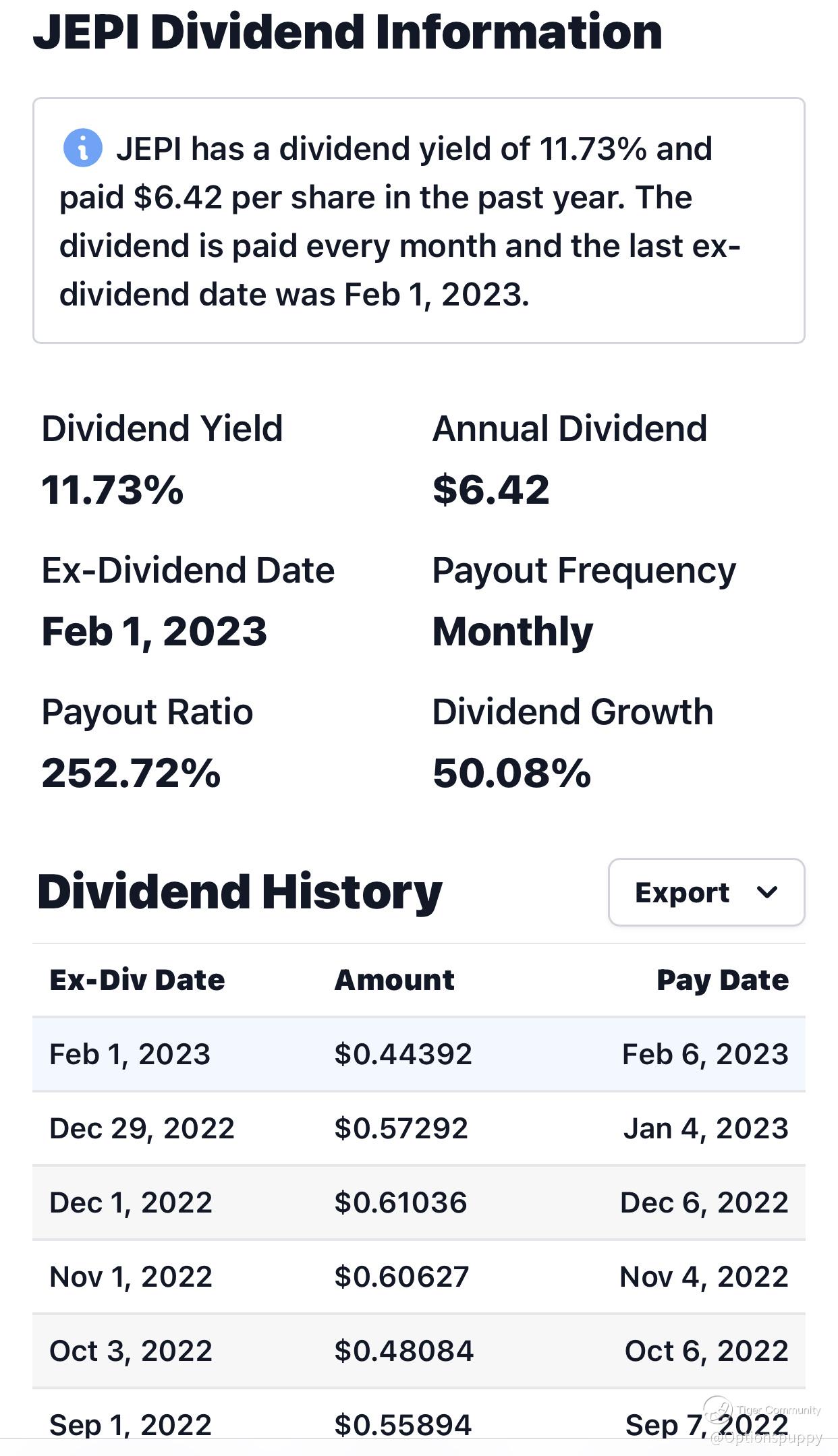The image size is (838, 1456).
Task: Click the Dividend History heading
Action: tap(240, 892)
